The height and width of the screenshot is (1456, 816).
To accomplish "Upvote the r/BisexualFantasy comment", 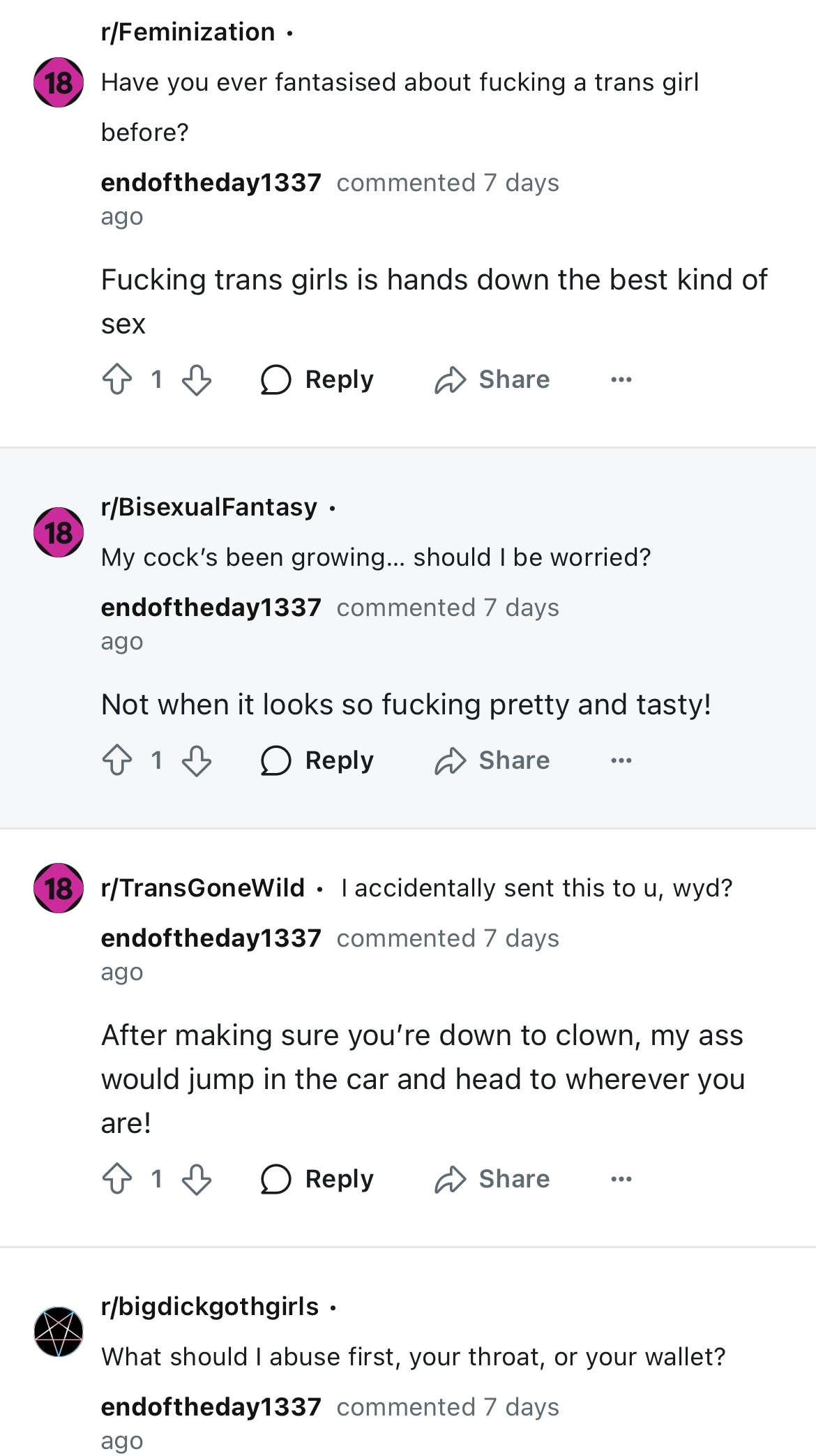I will click(x=117, y=760).
